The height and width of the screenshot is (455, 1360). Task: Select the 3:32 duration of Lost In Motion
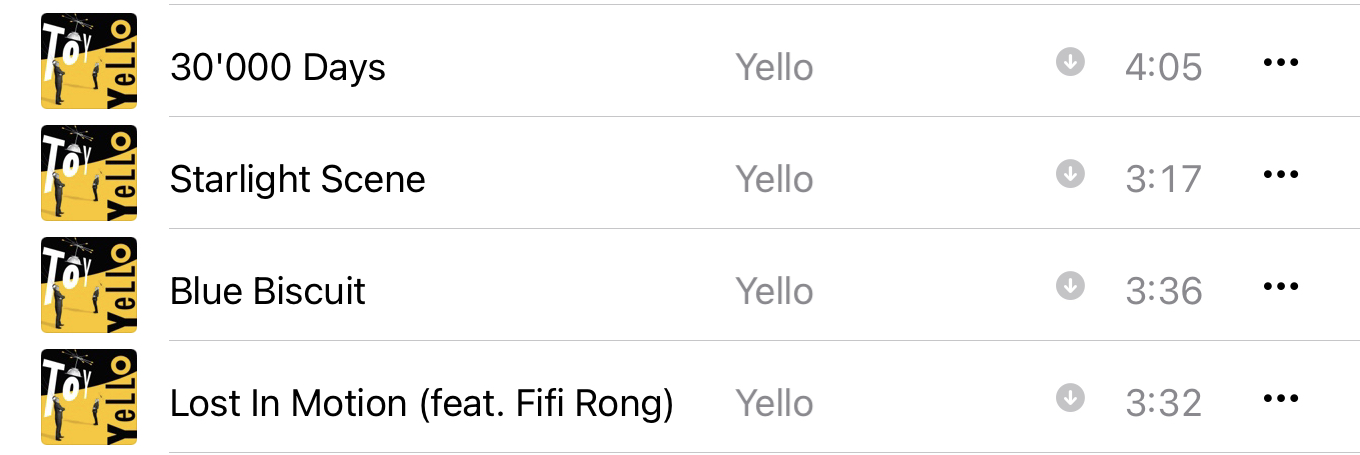click(x=1164, y=403)
